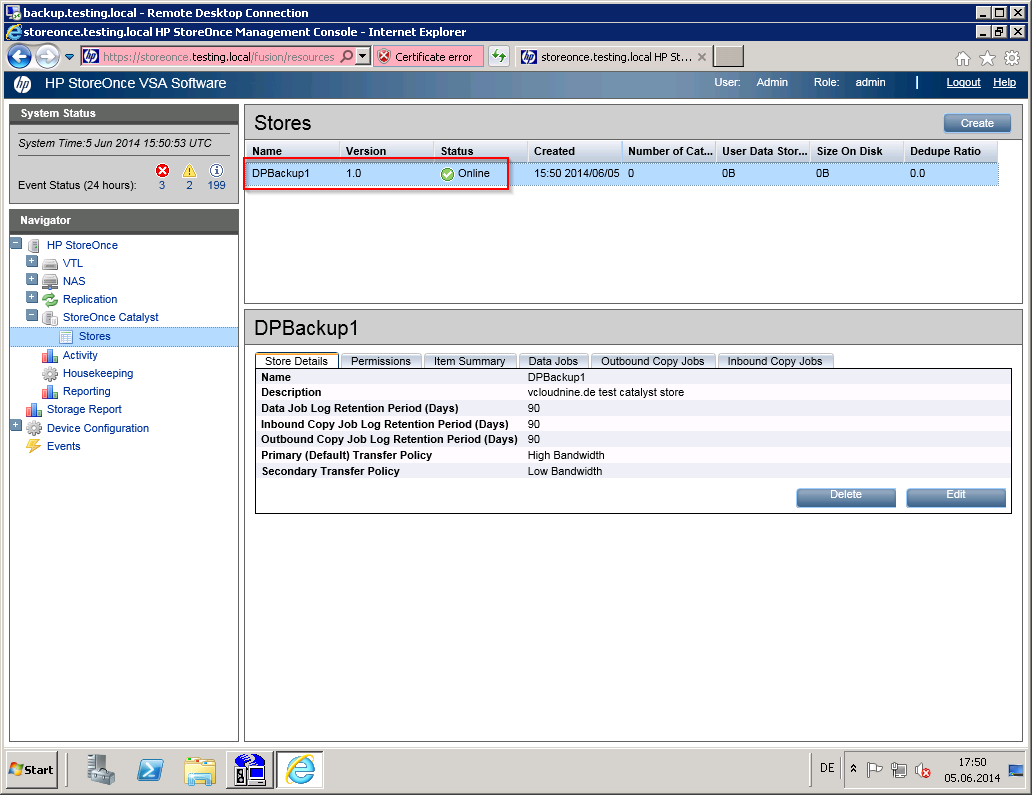Open the Help link

(1004, 83)
